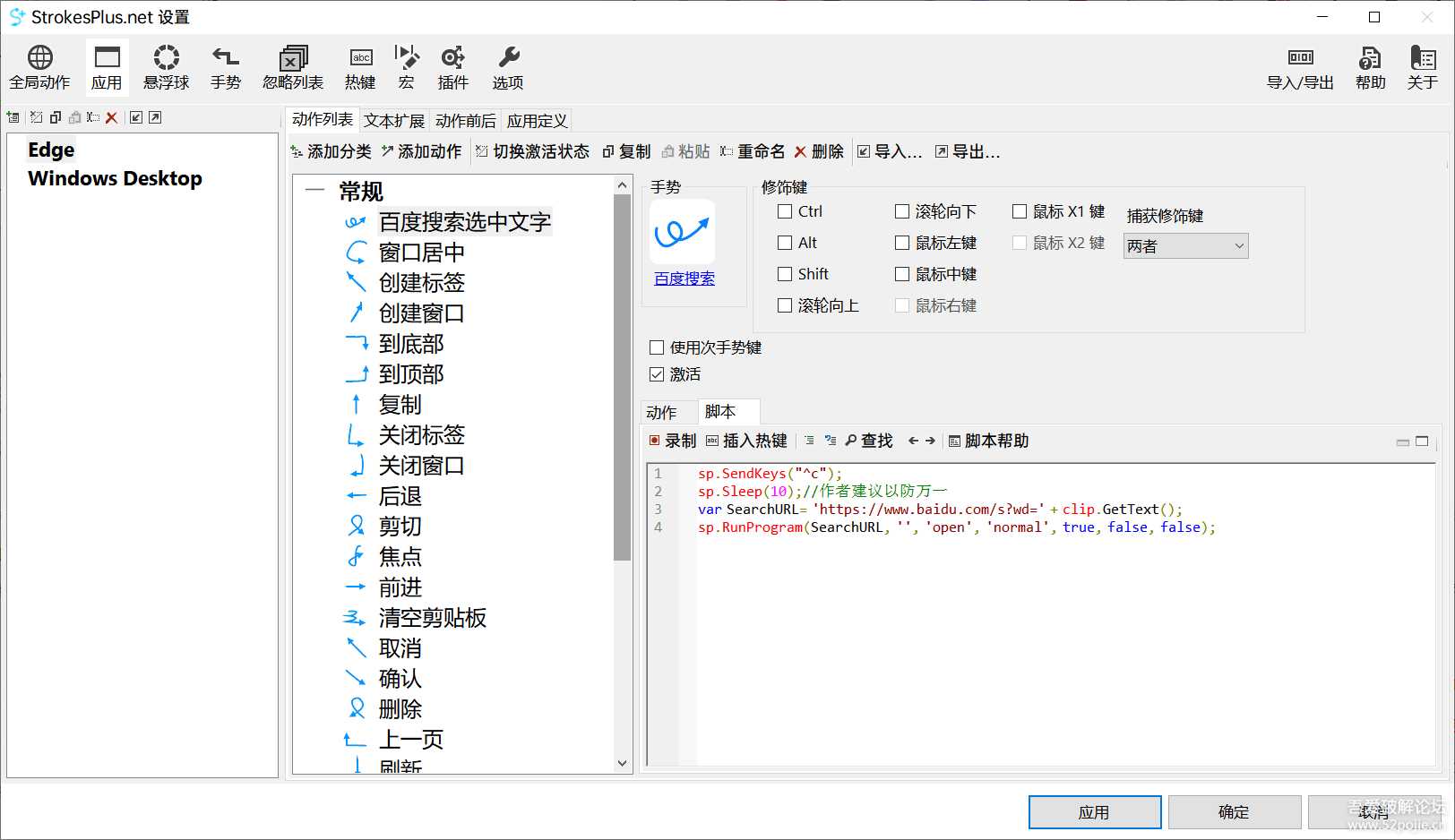Click the 查找 icon in script toolbar
The width and height of the screenshot is (1455, 840).
868,440
